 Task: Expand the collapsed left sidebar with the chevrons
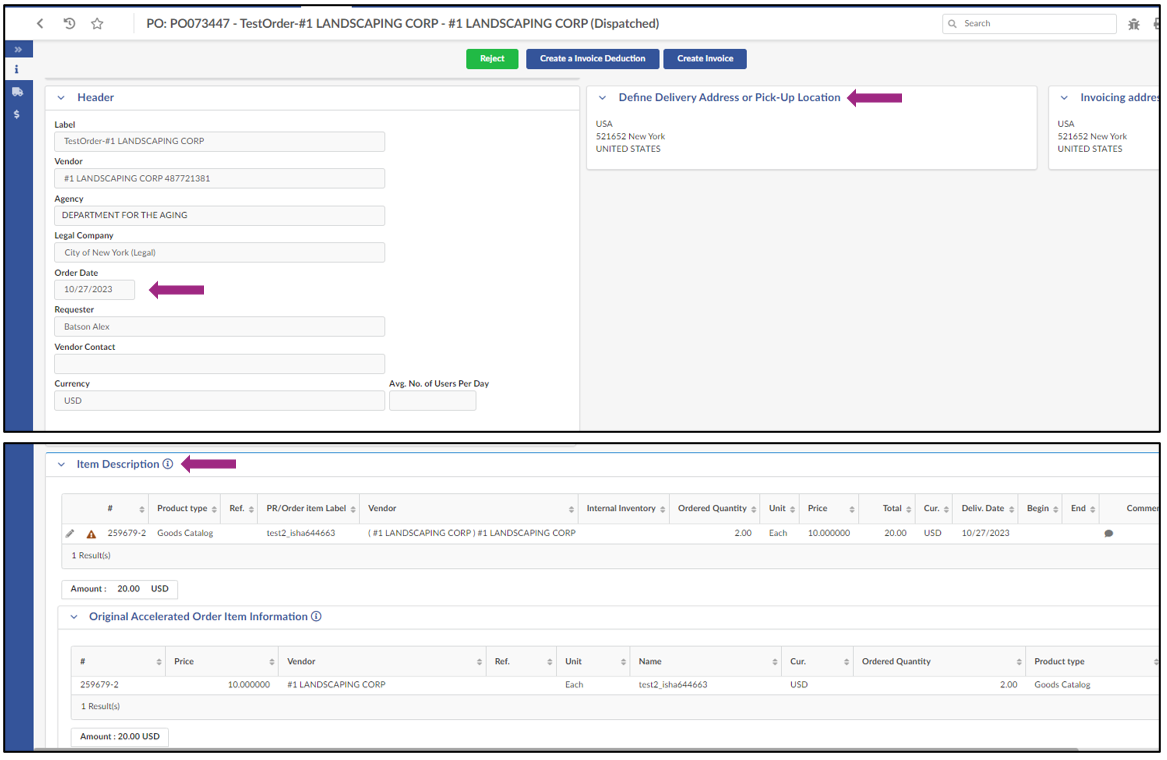[18, 48]
